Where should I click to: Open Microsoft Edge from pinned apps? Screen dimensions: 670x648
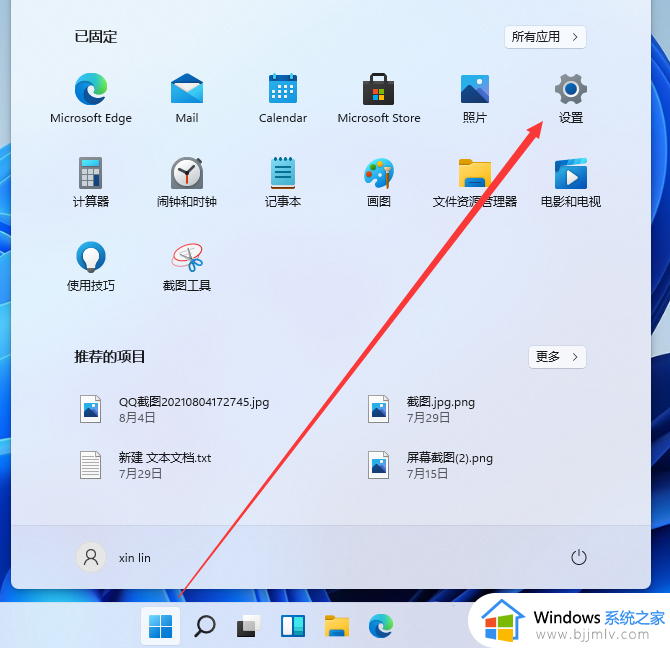[x=91, y=98]
